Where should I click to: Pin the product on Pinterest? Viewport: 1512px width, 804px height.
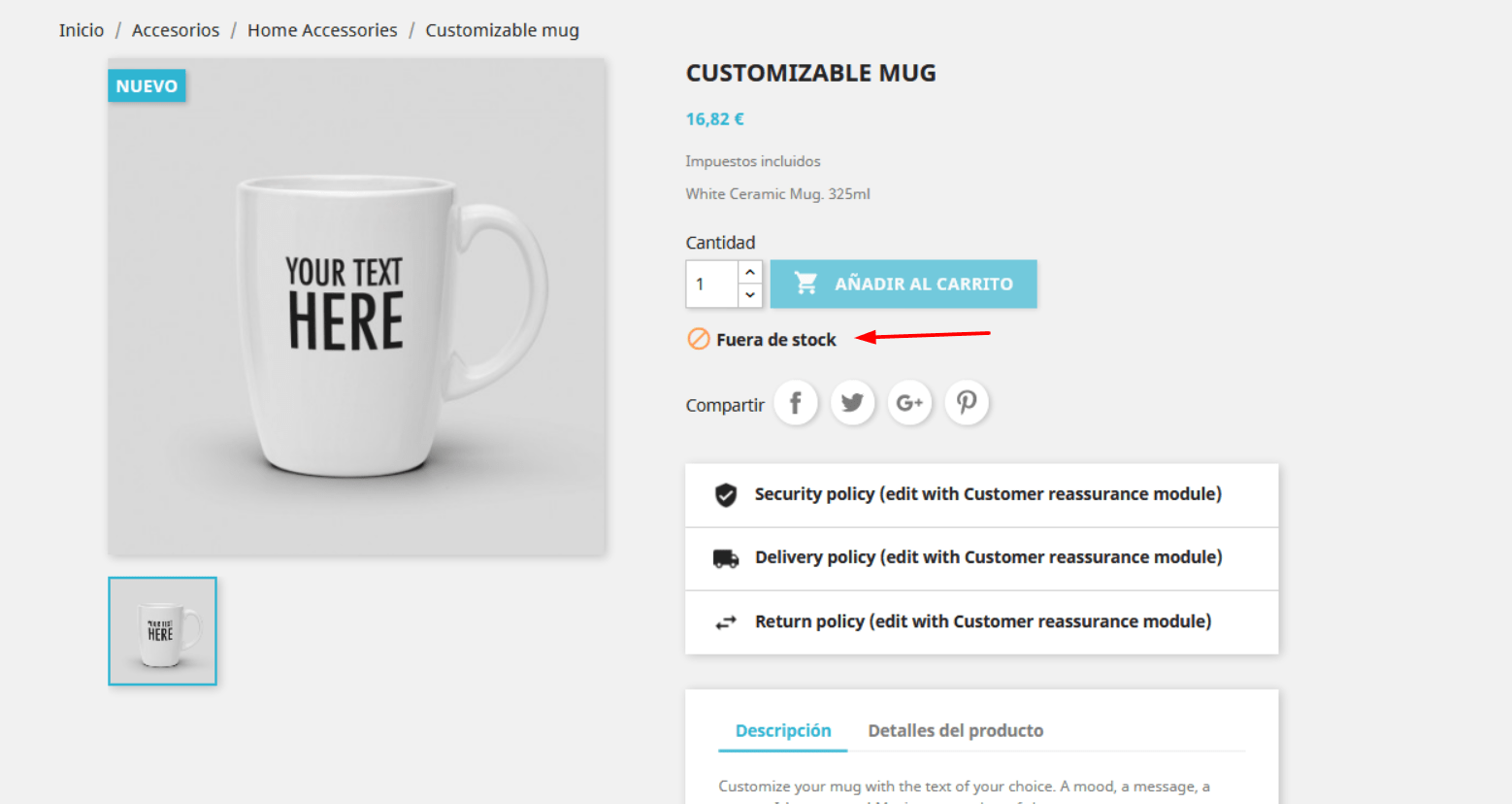coord(967,403)
